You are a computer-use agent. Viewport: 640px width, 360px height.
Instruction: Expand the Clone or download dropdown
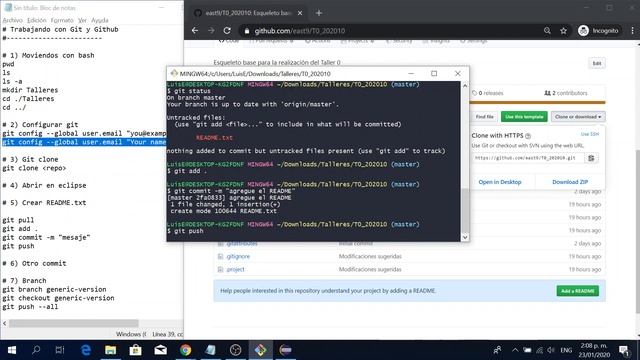(578, 117)
